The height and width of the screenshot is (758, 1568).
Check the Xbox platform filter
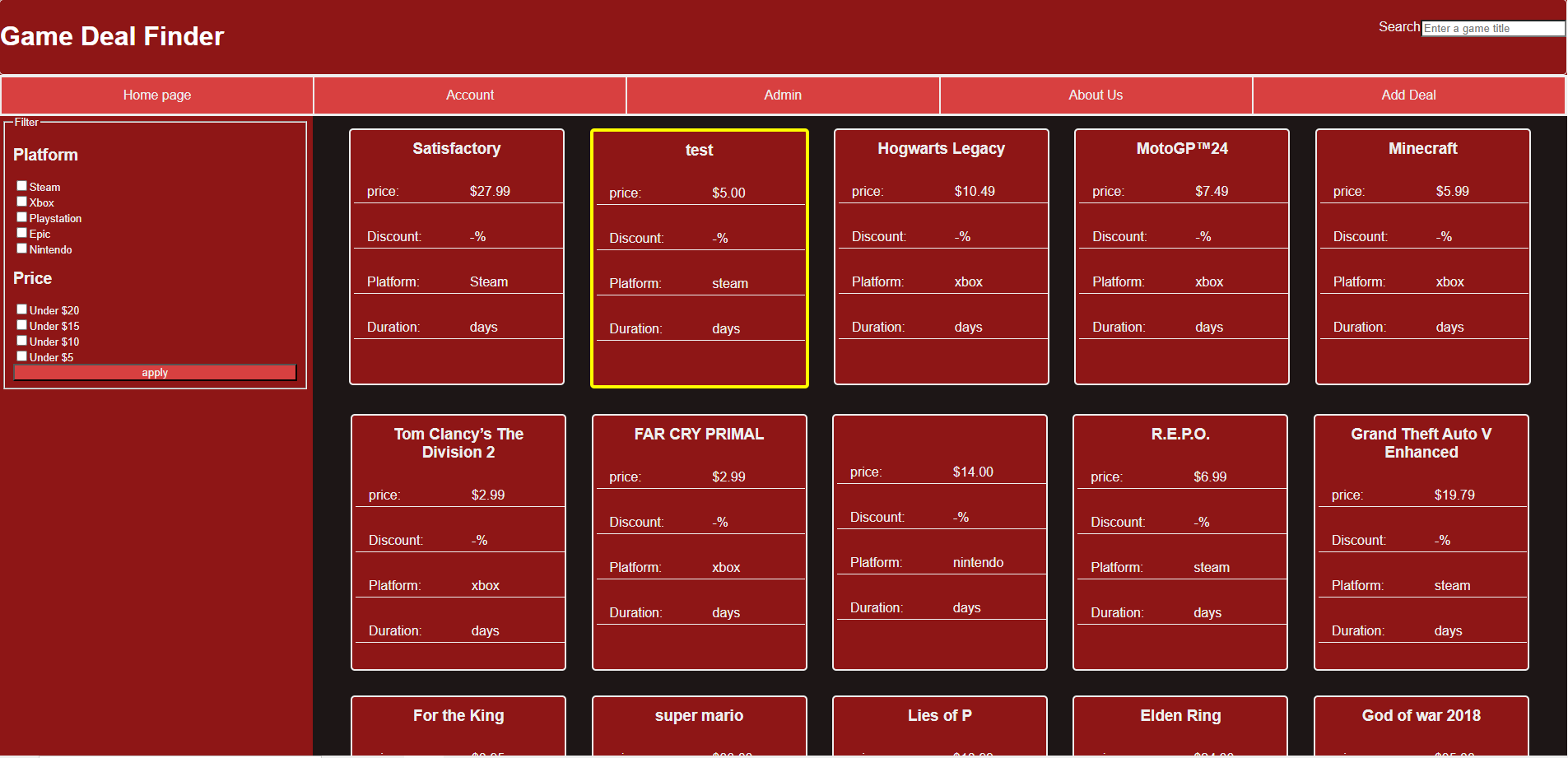click(21, 202)
